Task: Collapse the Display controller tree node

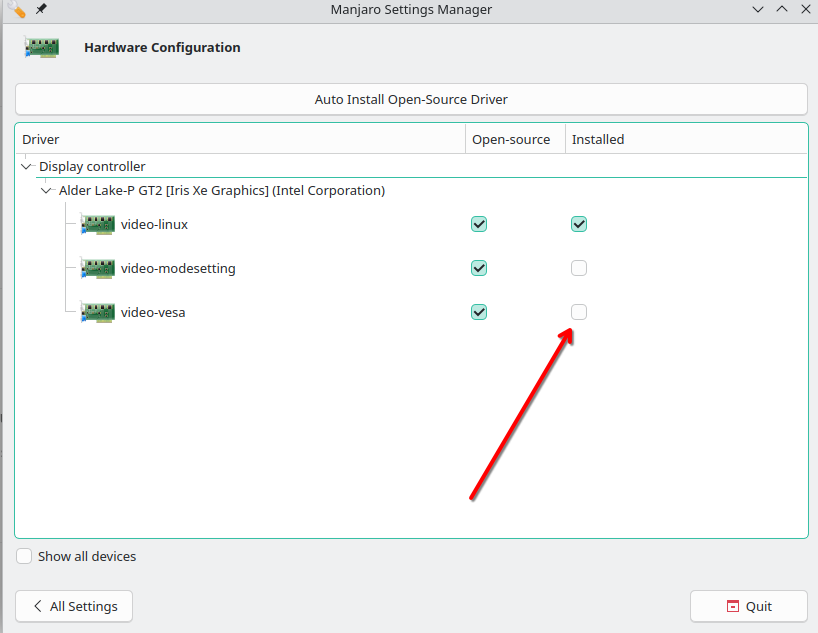Action: click(x=26, y=166)
